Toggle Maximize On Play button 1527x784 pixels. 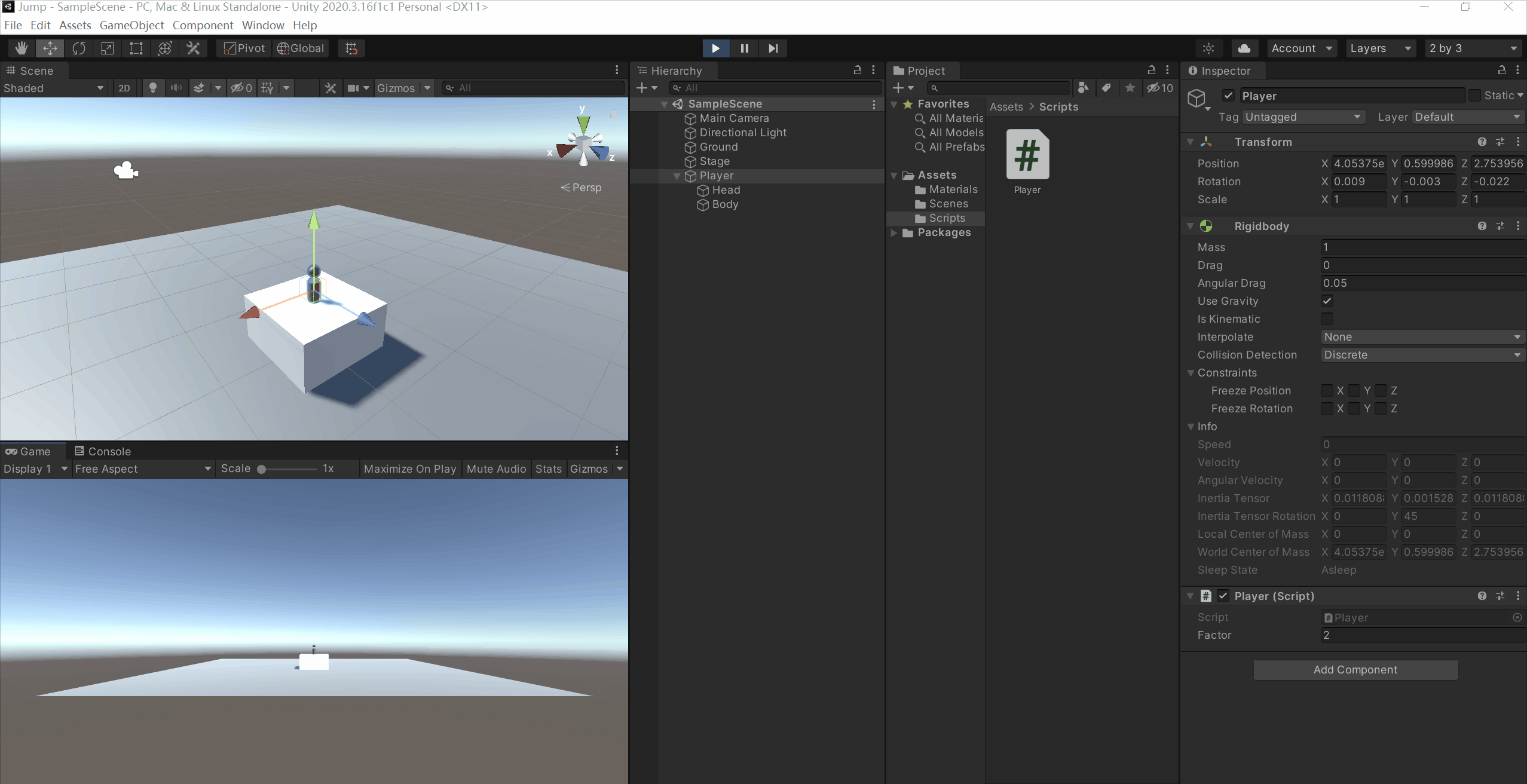coord(409,469)
